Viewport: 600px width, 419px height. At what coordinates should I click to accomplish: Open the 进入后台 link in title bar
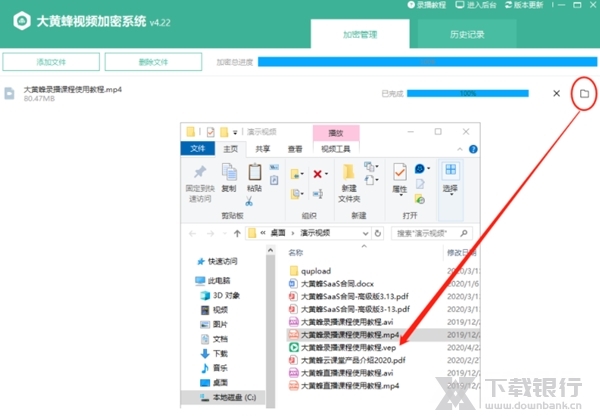coord(476,5)
